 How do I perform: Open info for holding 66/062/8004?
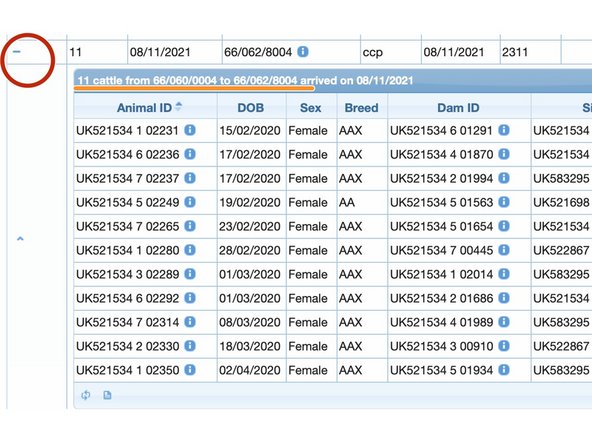[x=303, y=51]
